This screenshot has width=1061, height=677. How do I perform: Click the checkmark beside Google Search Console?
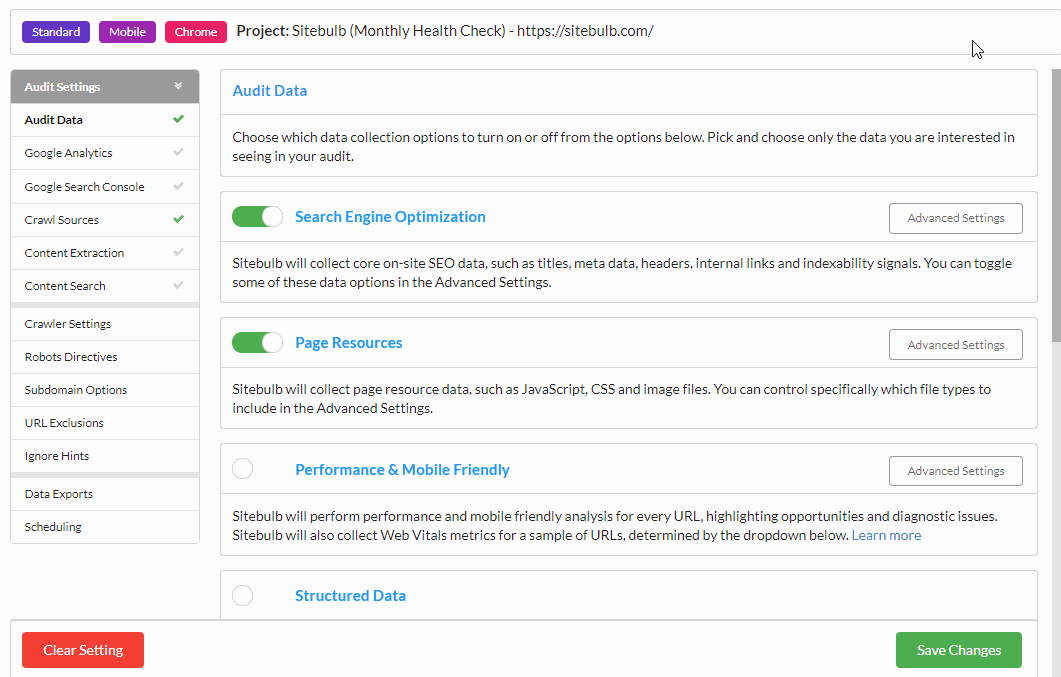point(178,186)
